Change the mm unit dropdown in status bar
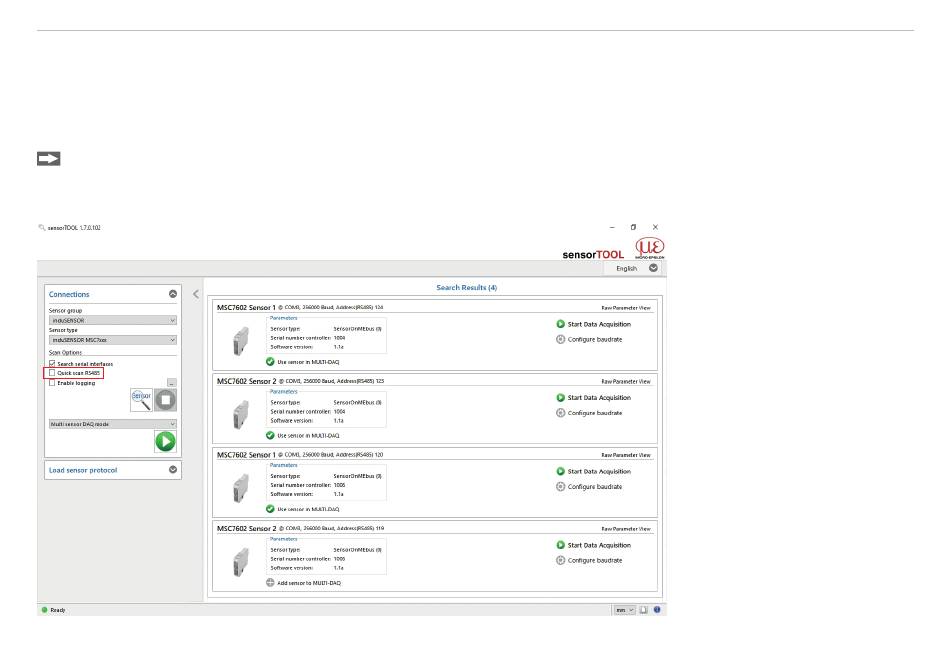The height and width of the screenshot is (665, 950). tap(624, 610)
